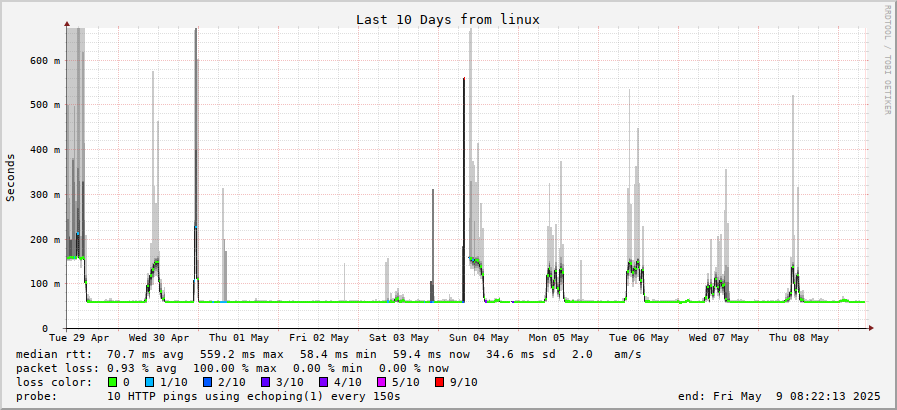This screenshot has height=410, width=897.
Task: Click the 'Wed 07 May' x-axis date label
Action: pos(719,338)
